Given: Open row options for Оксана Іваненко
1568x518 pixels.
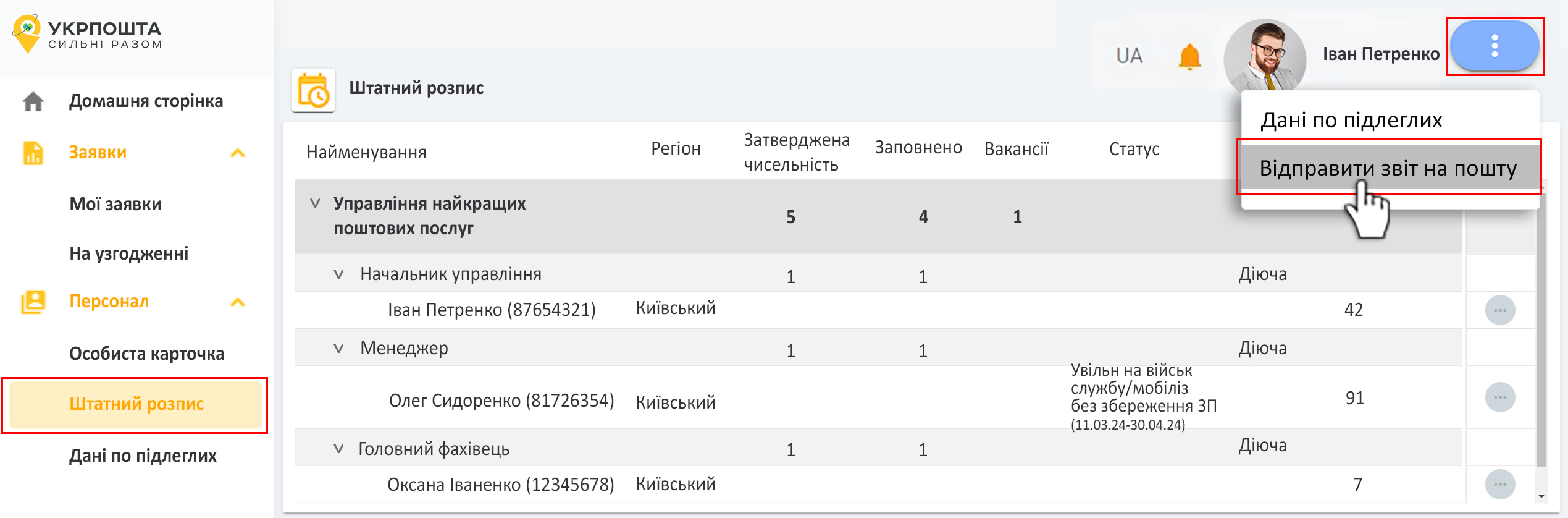Looking at the screenshot, I should pos(1499,485).
